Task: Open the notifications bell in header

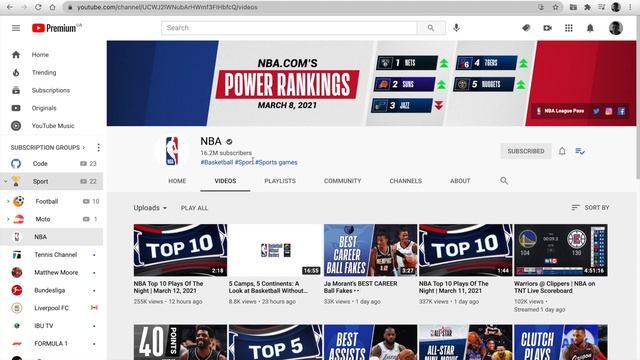Action: [x=590, y=28]
